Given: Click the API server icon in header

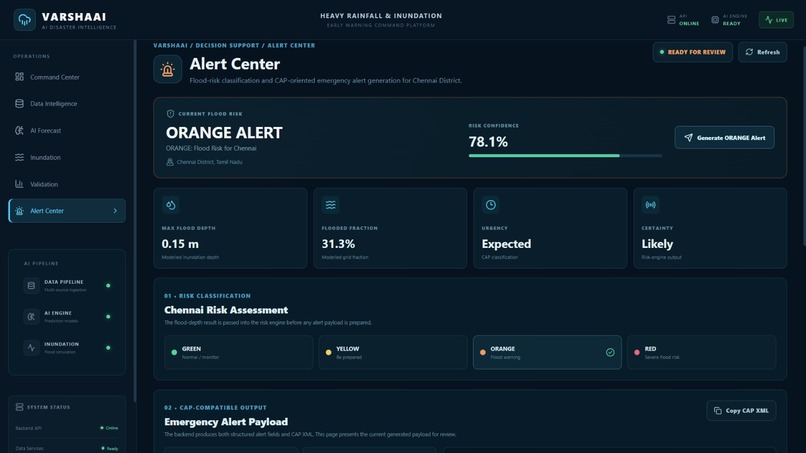Looking at the screenshot, I should point(671,20).
